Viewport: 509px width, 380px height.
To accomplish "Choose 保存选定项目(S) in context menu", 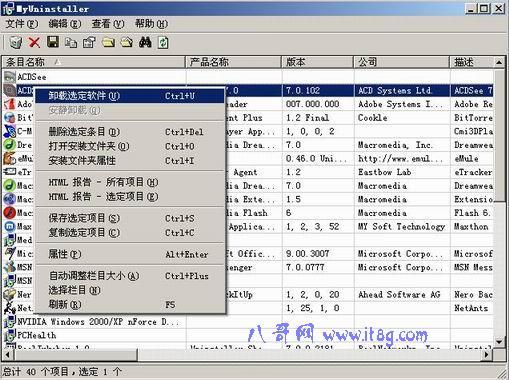I will [130, 218].
